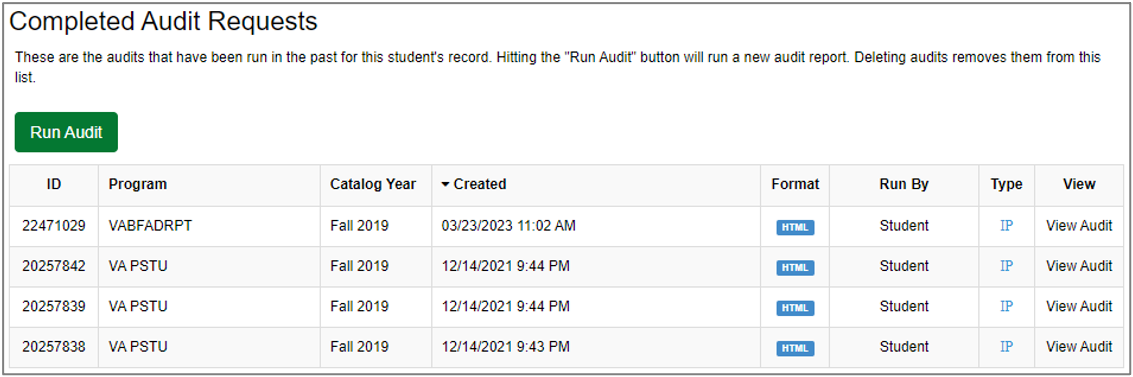Sort by the Run By column header
Screen dimensions: 1133x377
(904, 184)
